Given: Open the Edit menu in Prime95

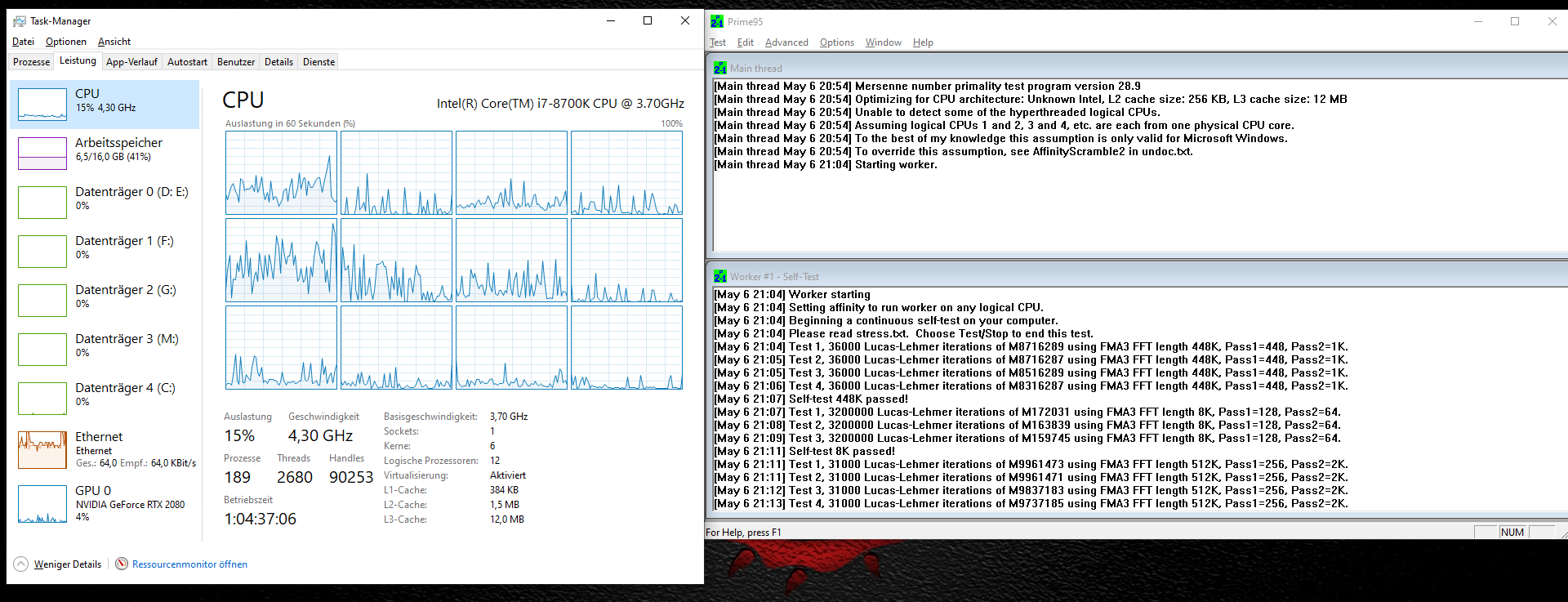Looking at the screenshot, I should pyautogui.click(x=745, y=42).
